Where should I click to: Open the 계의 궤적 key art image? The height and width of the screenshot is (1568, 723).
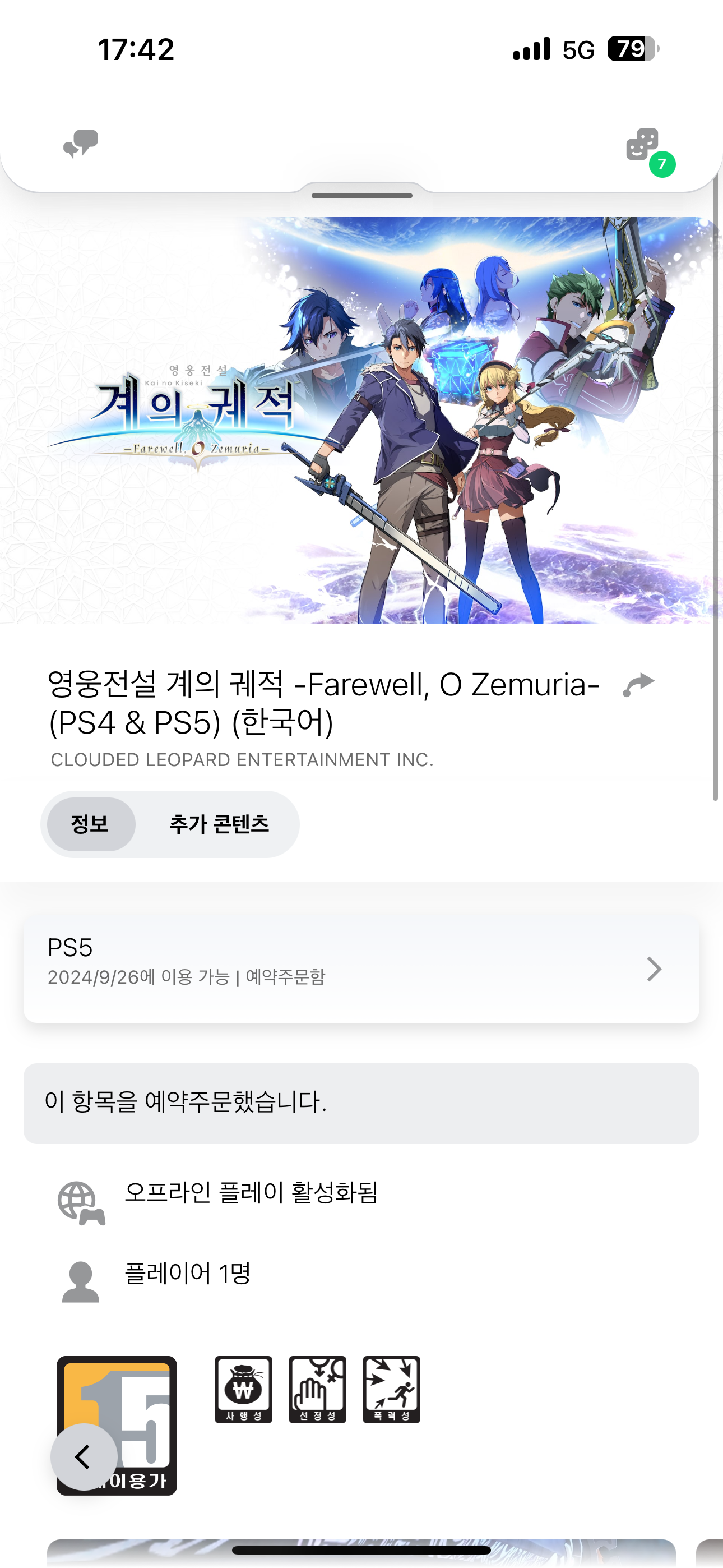pyautogui.click(x=361, y=420)
